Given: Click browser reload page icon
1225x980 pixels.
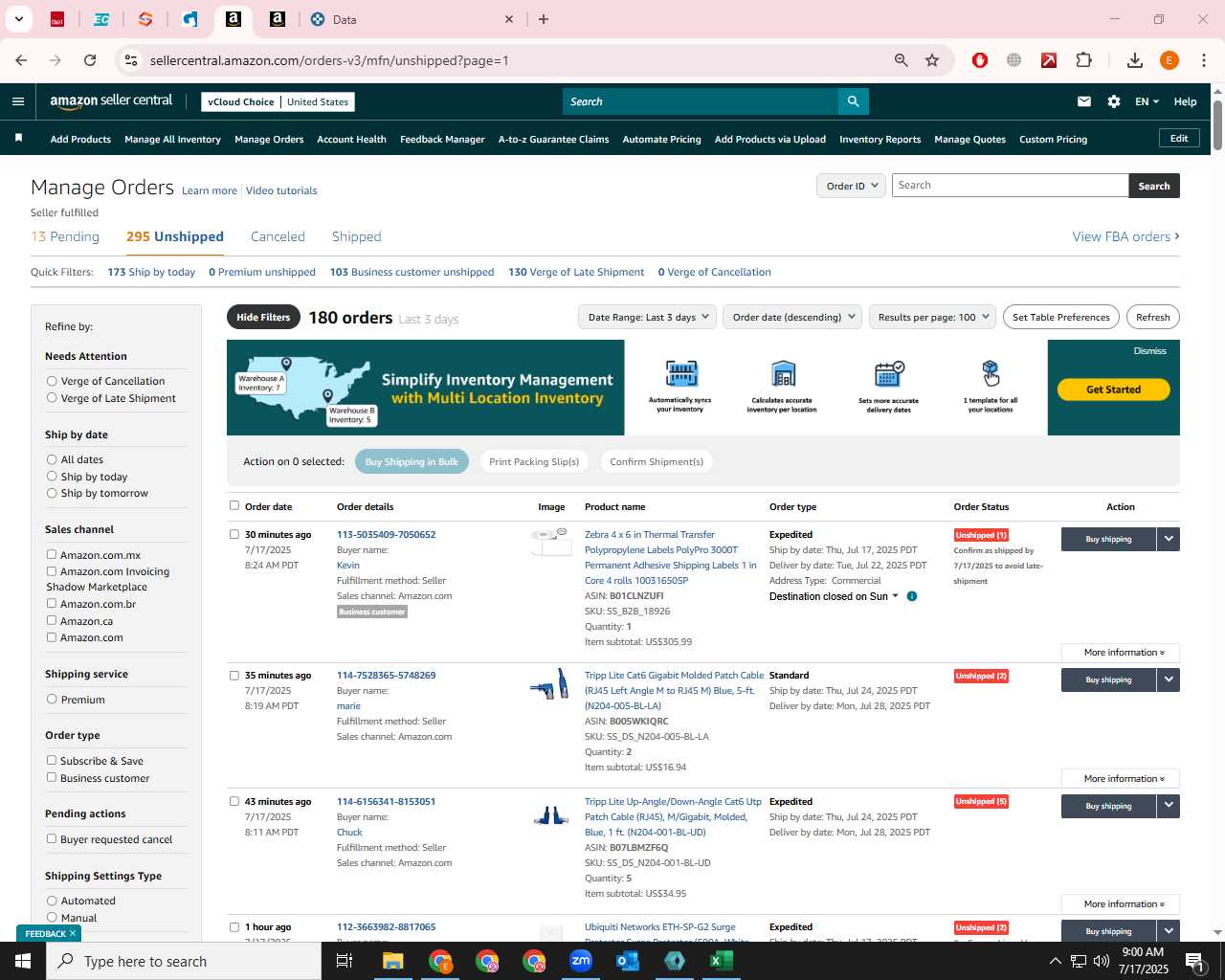Looking at the screenshot, I should tap(90, 60).
